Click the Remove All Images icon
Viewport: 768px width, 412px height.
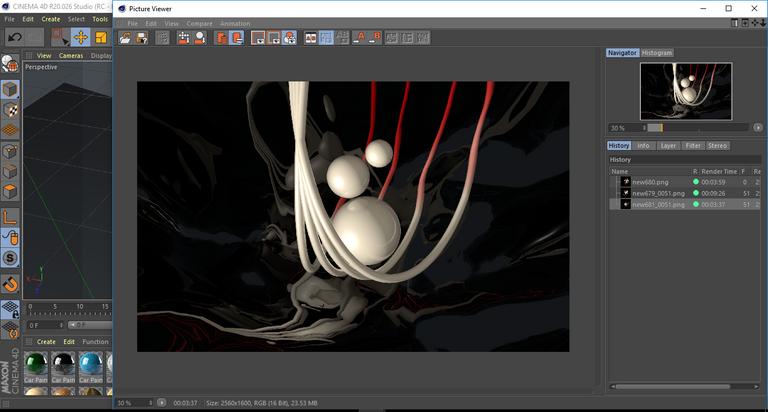coord(221,38)
